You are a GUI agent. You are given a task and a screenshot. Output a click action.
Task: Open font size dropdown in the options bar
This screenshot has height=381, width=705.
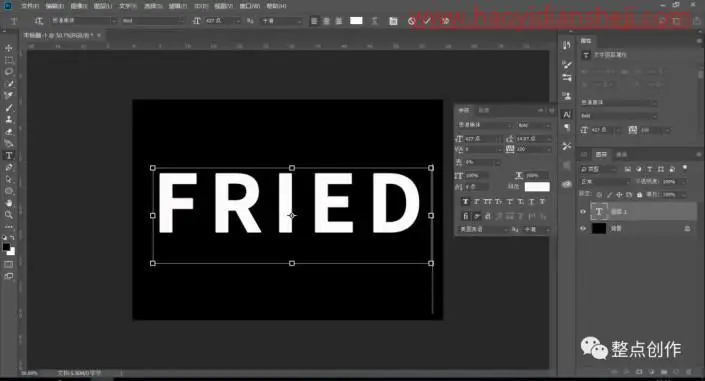coord(223,21)
